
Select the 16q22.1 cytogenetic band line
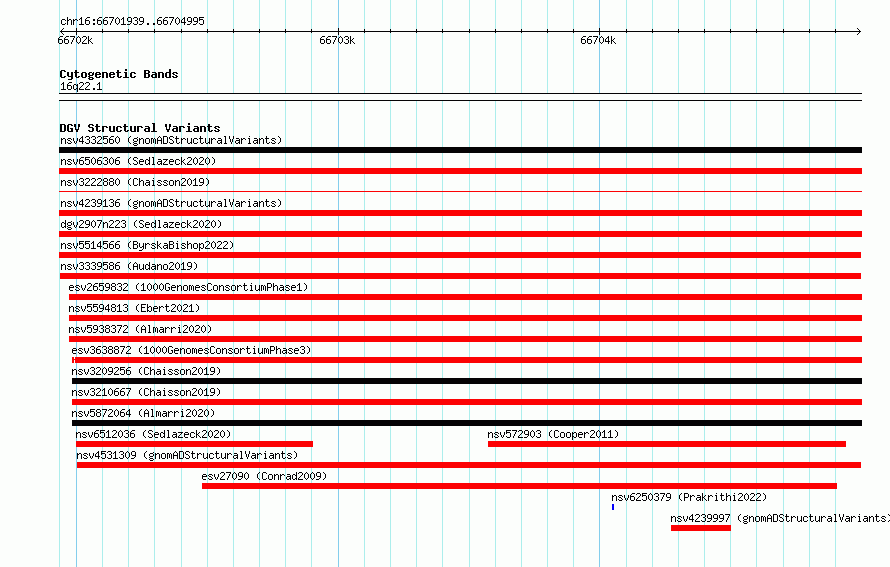coord(460,97)
